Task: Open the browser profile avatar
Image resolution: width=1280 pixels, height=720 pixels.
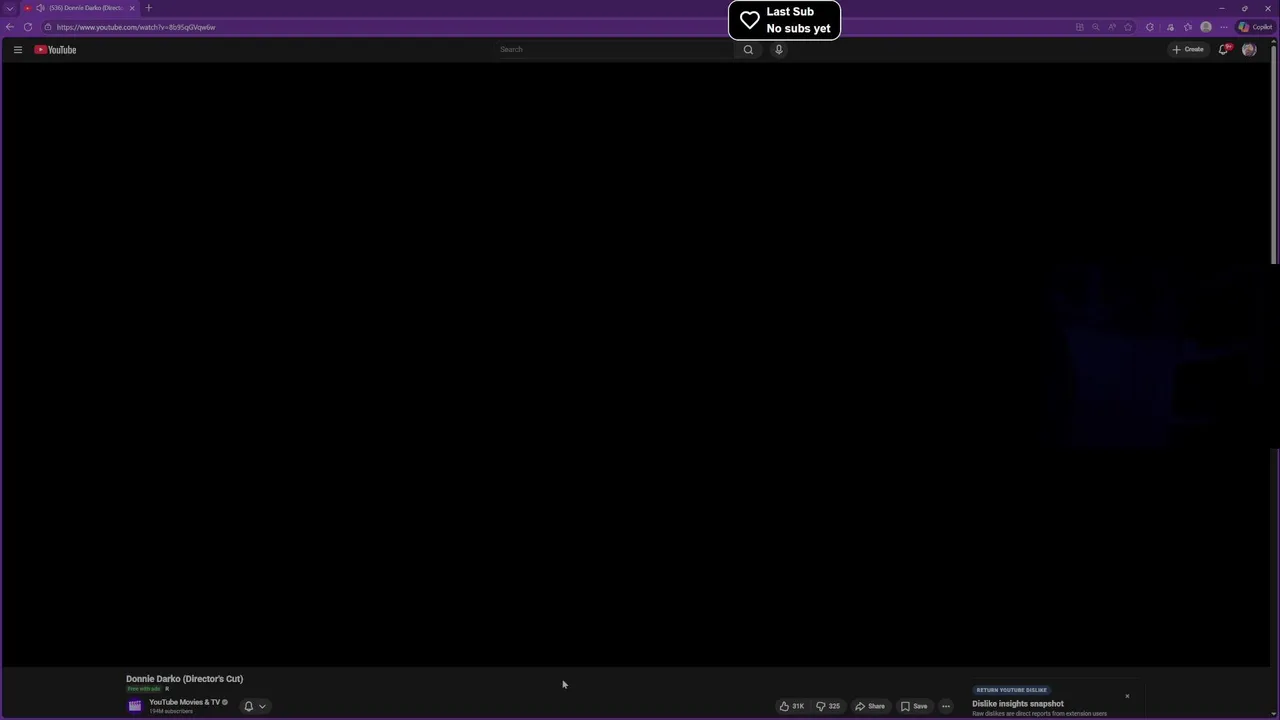Action: [x=1206, y=27]
